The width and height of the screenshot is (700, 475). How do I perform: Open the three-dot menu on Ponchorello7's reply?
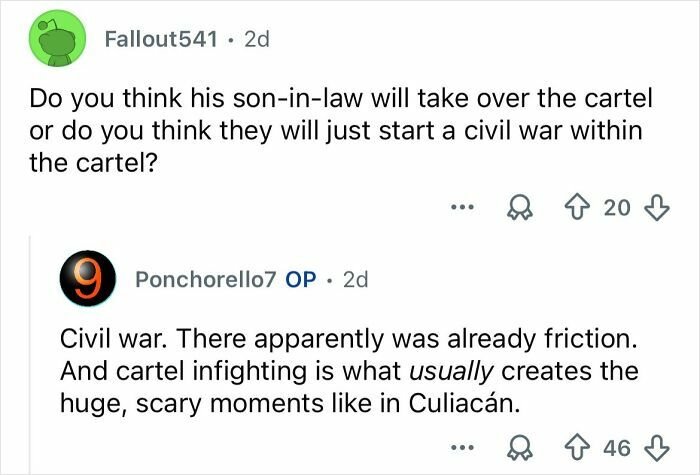click(459, 446)
